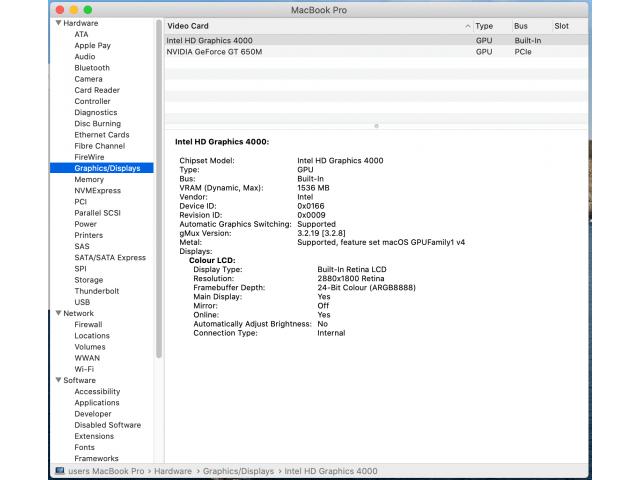Screen dimensions: 640x480
Task: Click the Type column header
Action: pyautogui.click(x=484, y=25)
